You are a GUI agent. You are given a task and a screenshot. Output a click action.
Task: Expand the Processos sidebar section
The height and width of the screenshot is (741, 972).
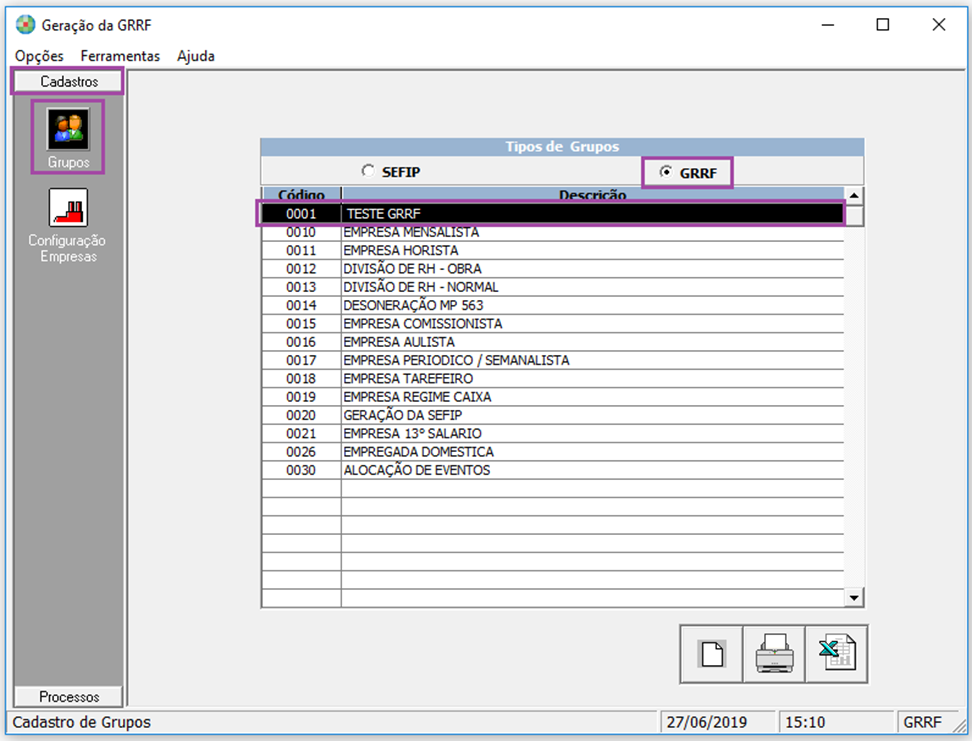point(68,696)
